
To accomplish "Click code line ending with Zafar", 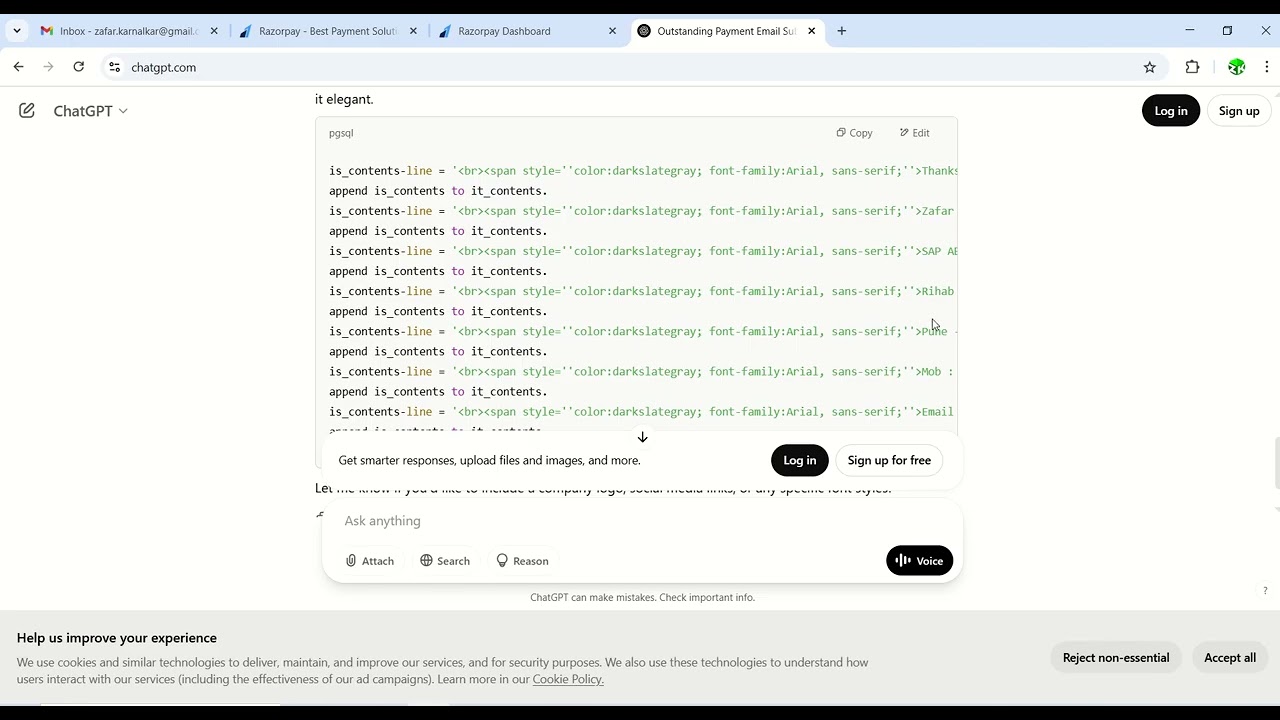I will click(x=643, y=211).
